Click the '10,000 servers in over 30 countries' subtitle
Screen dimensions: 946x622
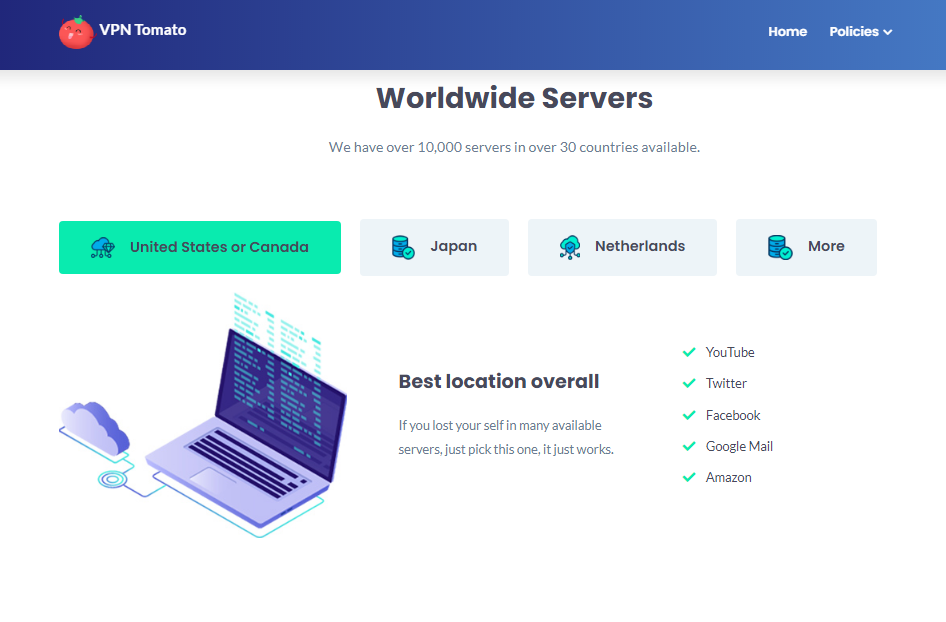coord(515,147)
